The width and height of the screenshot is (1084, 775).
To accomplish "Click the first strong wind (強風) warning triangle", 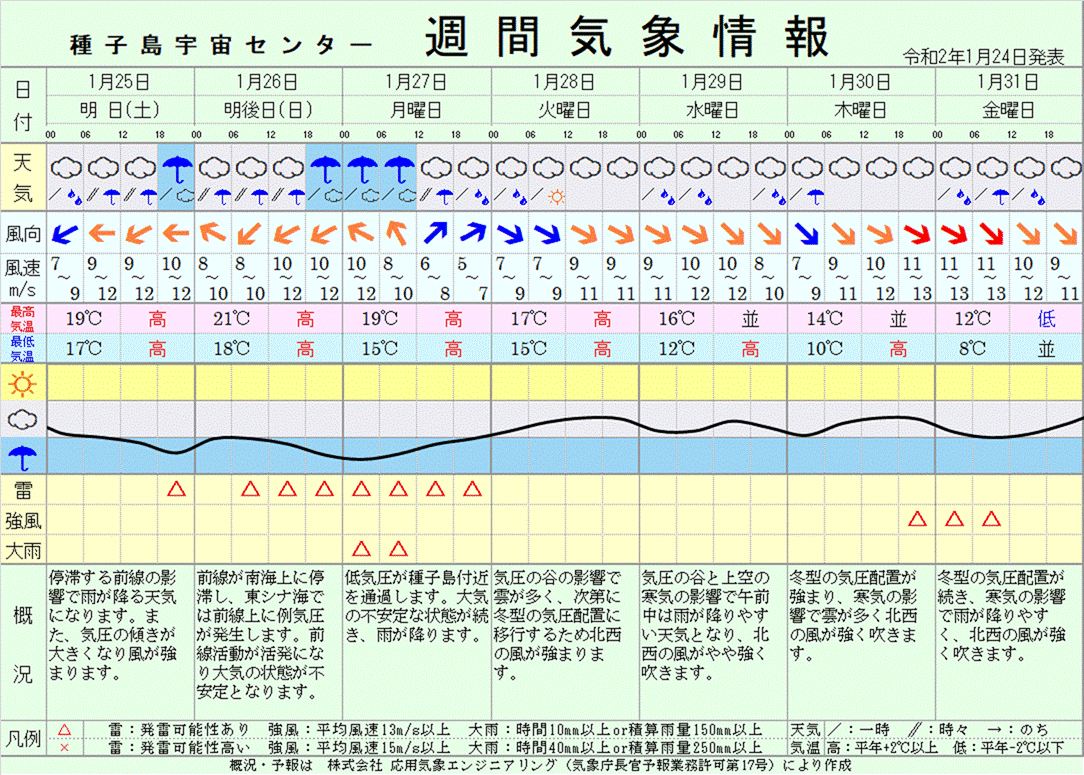I will click(916, 519).
